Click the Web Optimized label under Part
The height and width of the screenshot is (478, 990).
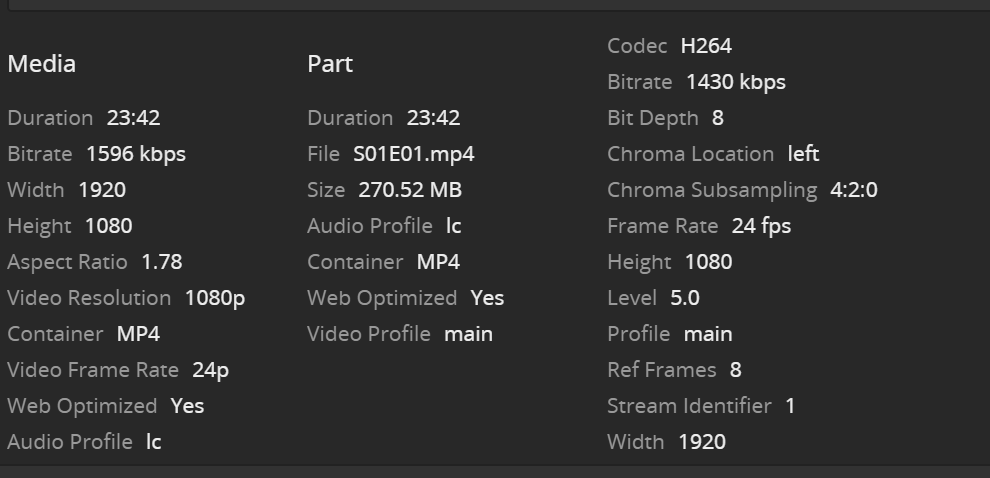382,298
